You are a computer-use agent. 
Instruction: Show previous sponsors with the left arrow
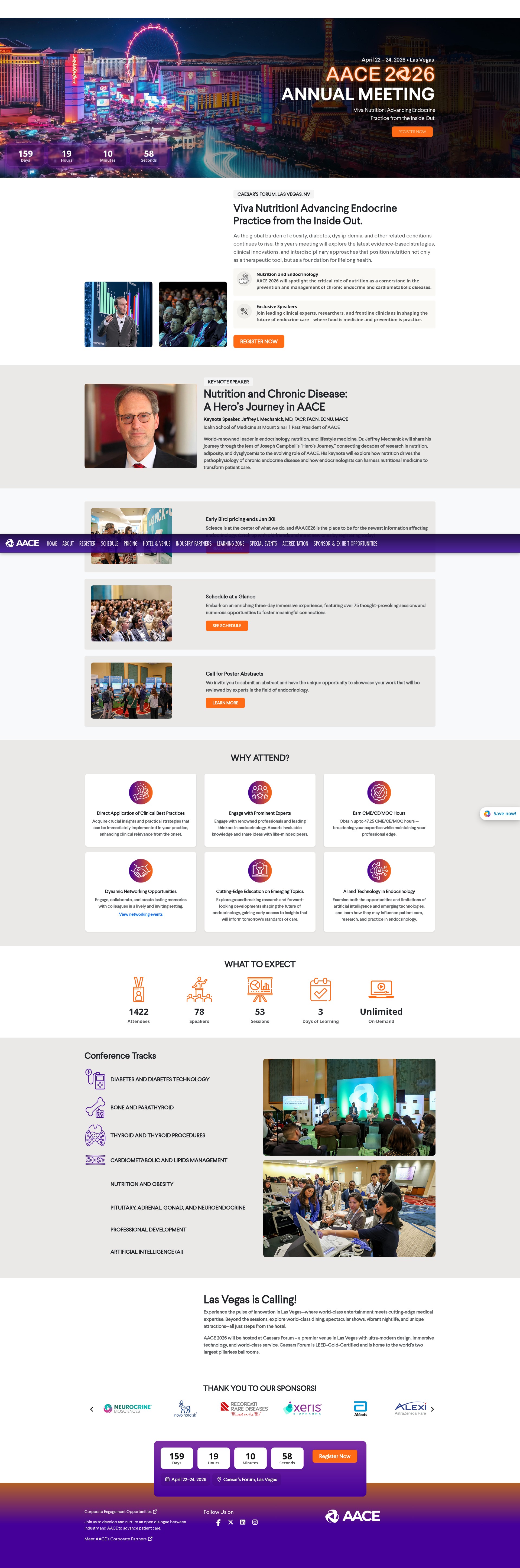(92, 1409)
